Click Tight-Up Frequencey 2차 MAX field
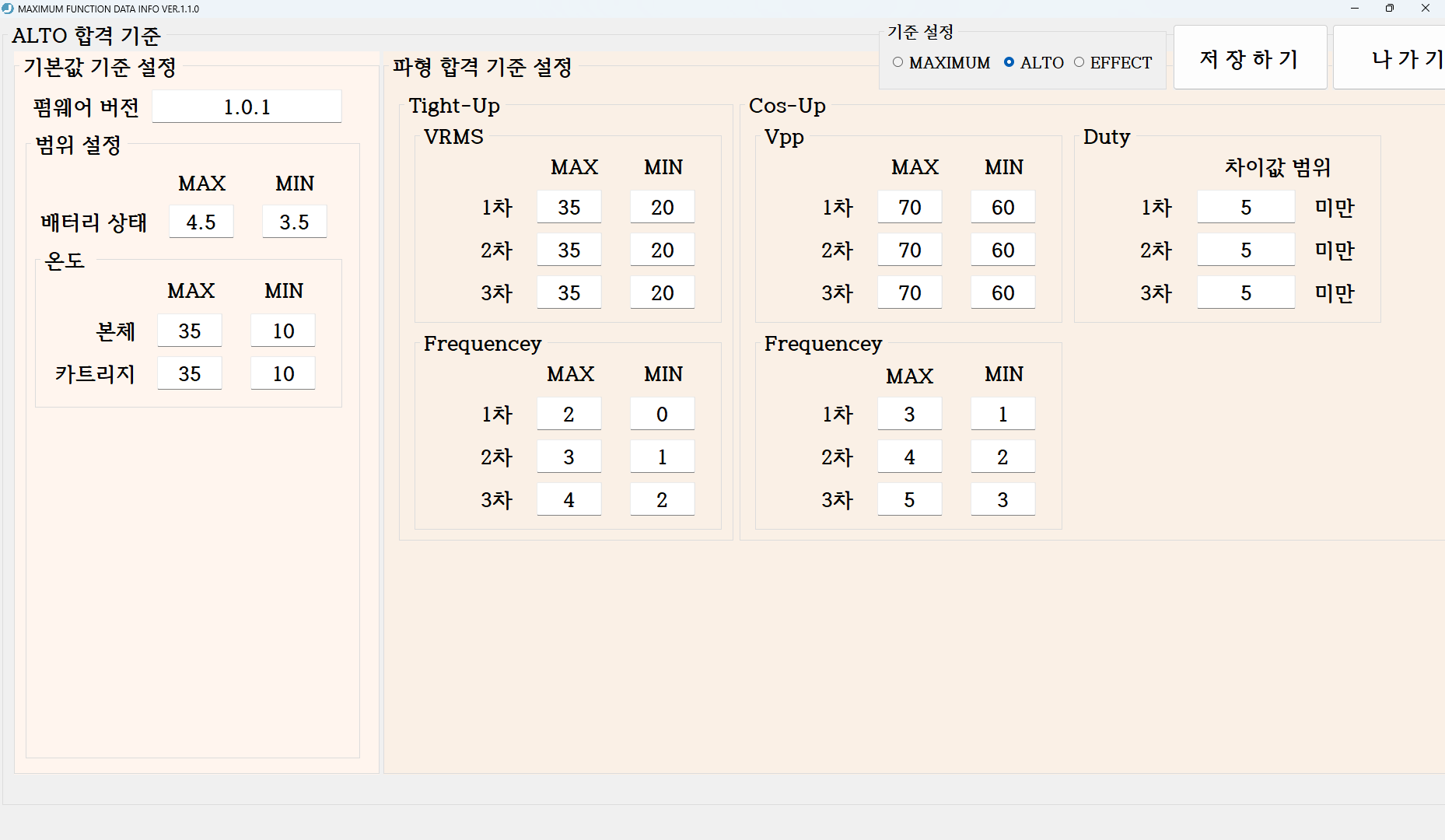Image resolution: width=1445 pixels, height=840 pixels. 569,457
